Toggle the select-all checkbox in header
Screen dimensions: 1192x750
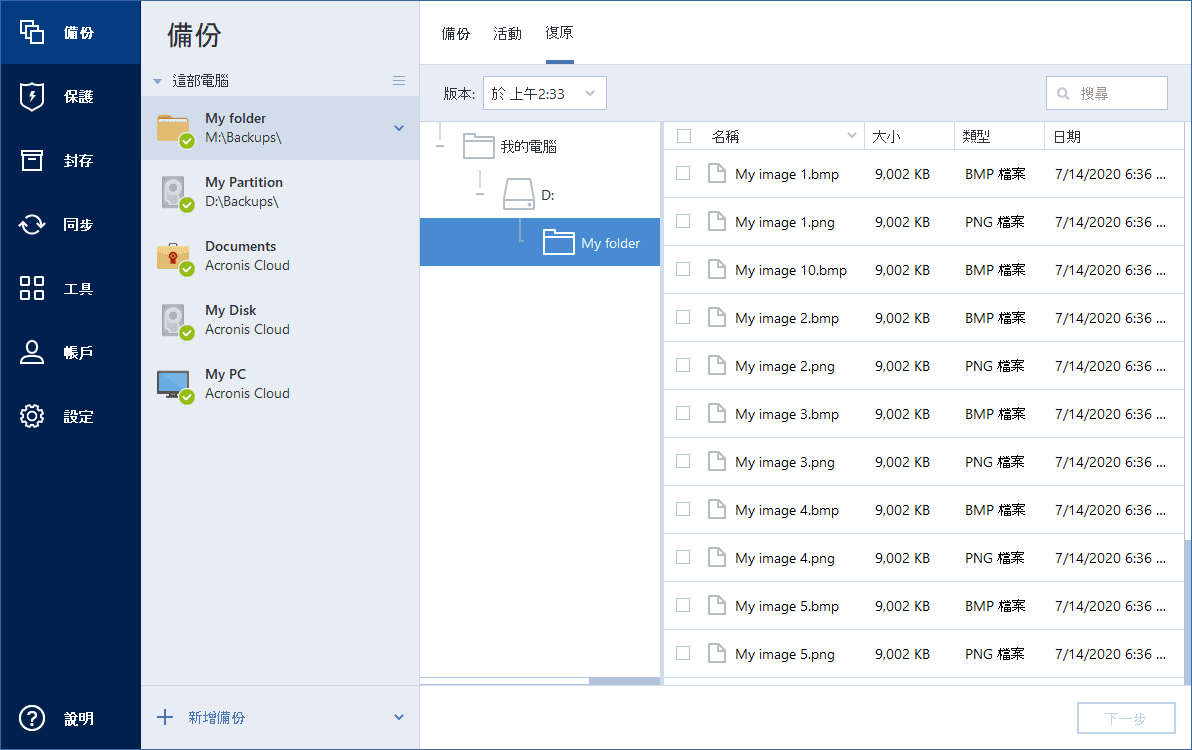click(x=683, y=136)
